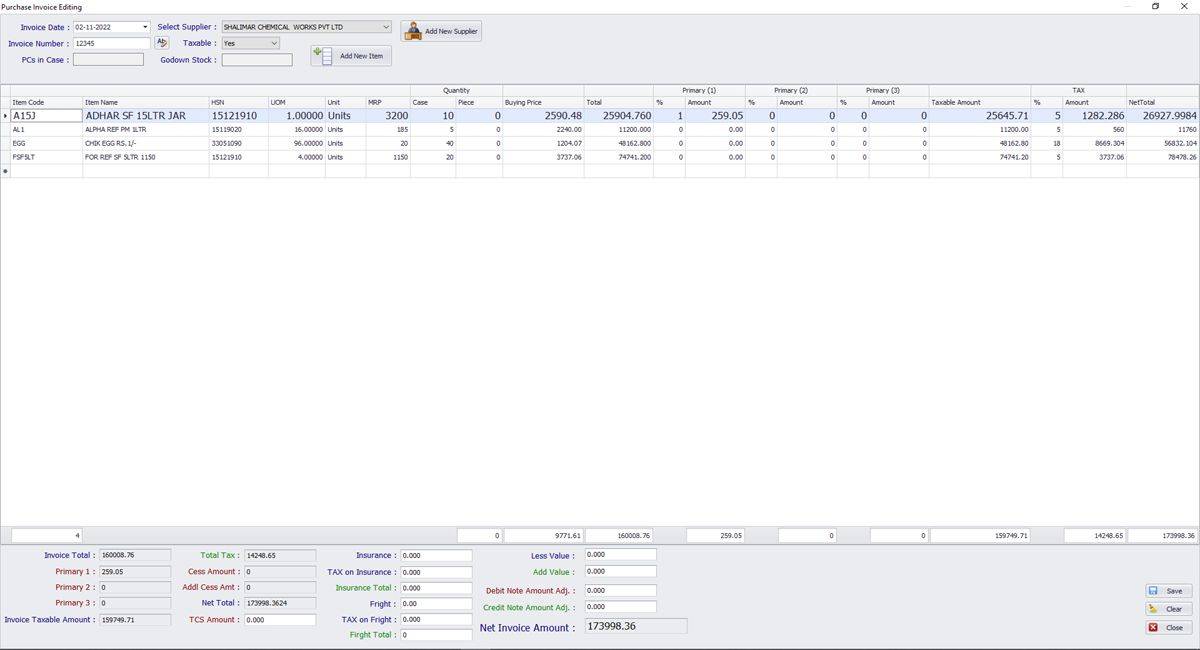Click into the Insurance amount field
1200x650 pixels.
pos(435,555)
